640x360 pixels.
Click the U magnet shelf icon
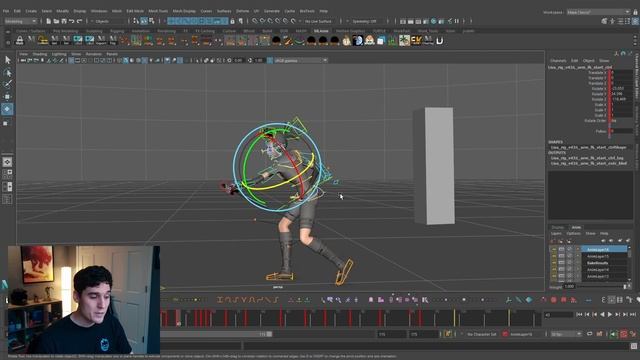[x=440, y=40]
